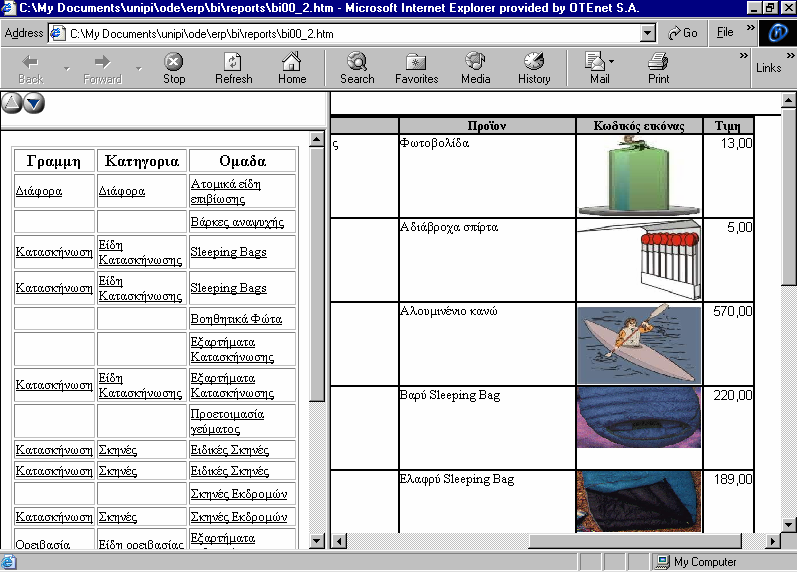Click the IE page icon in status bar
This screenshot has width=797, height=572.
point(9,562)
